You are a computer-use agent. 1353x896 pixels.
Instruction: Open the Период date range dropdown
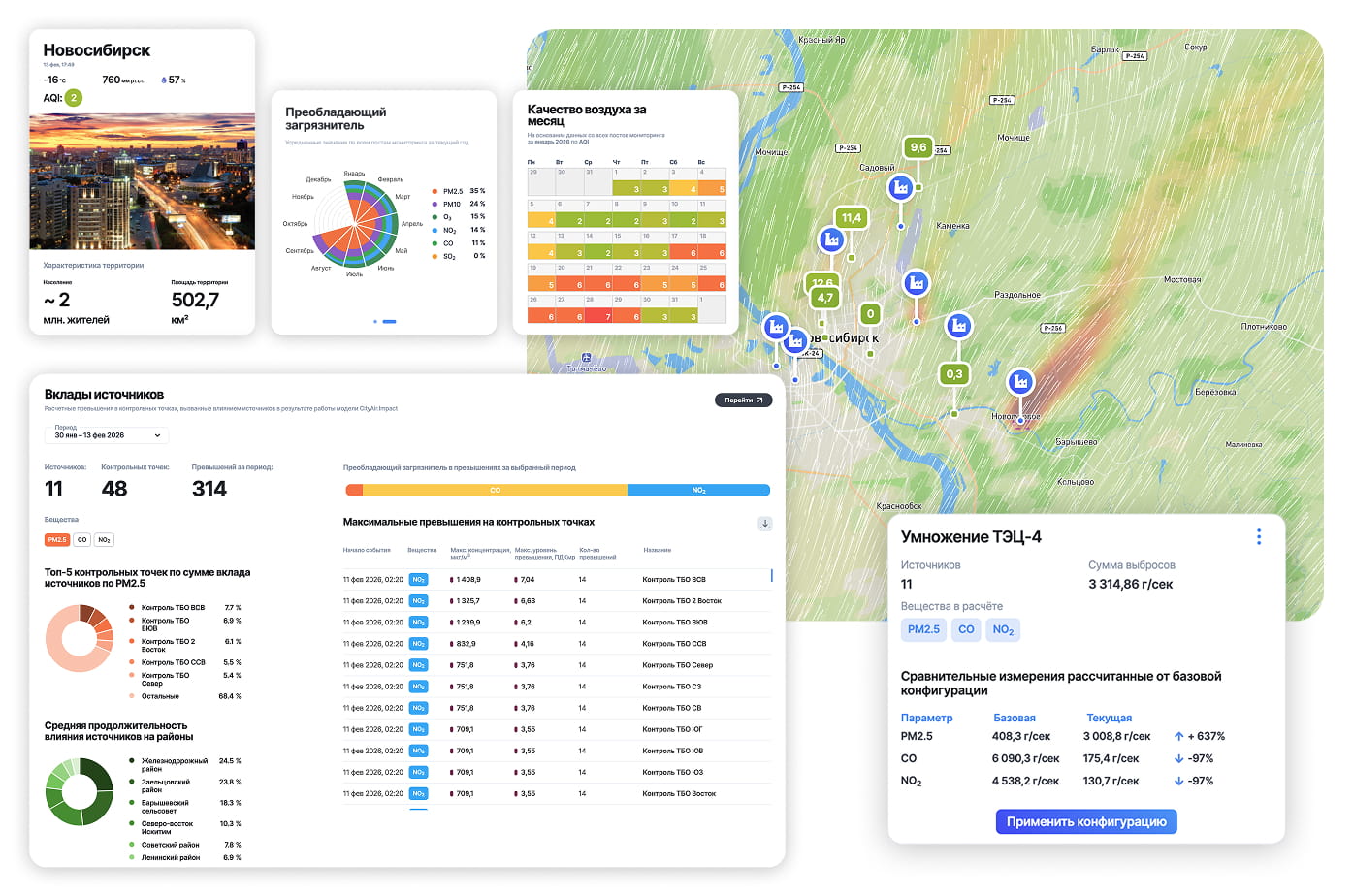click(x=107, y=435)
